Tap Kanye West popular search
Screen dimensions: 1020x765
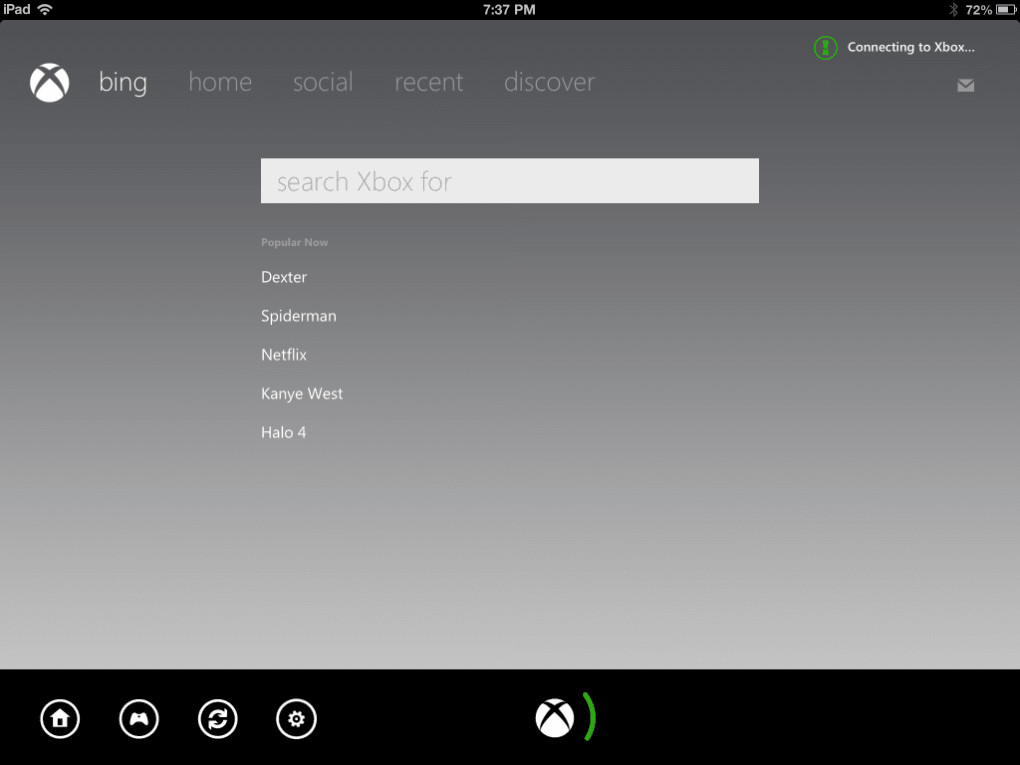tap(302, 394)
